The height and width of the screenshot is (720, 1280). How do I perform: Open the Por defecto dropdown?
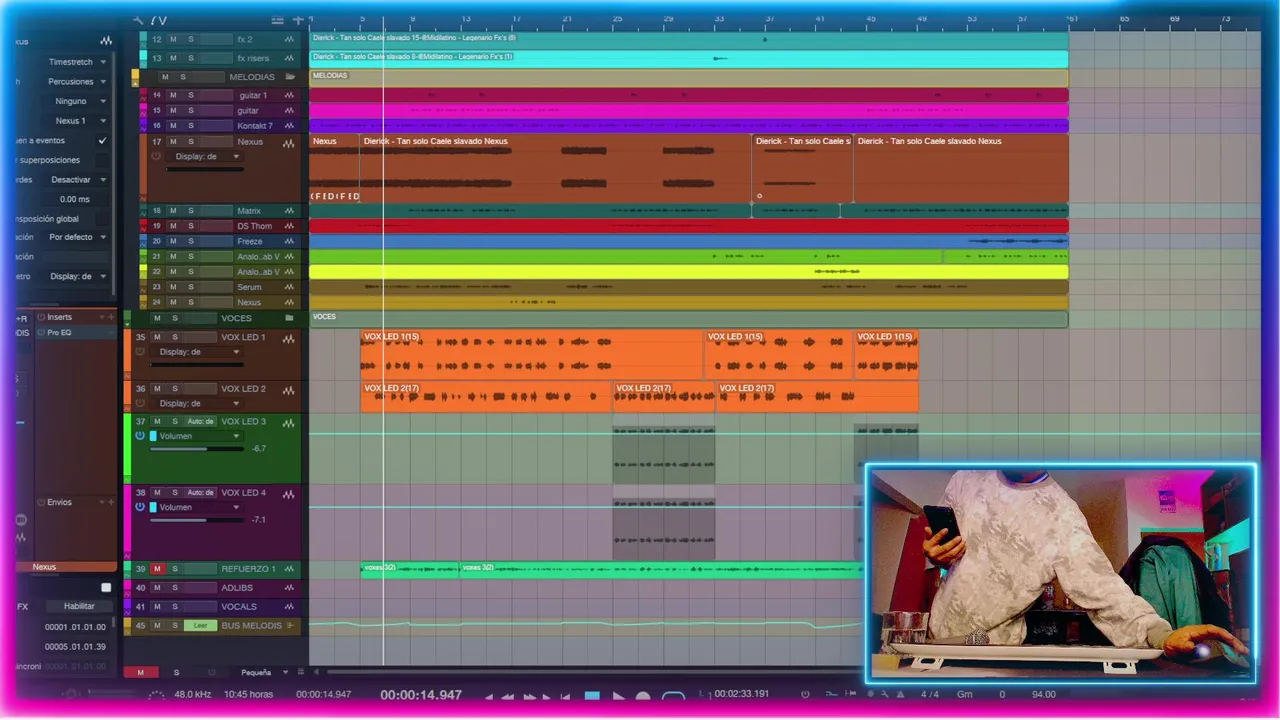tap(75, 237)
